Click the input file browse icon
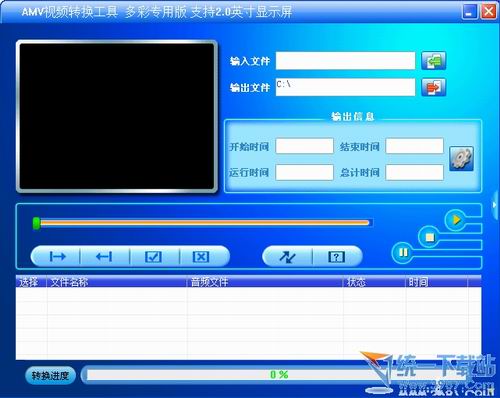Image resolution: width=500 pixels, height=398 pixels. pyautogui.click(x=433, y=61)
